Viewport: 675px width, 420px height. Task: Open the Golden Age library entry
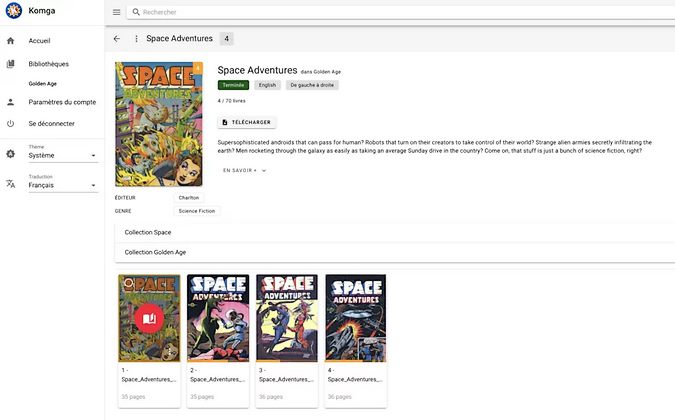coord(43,83)
